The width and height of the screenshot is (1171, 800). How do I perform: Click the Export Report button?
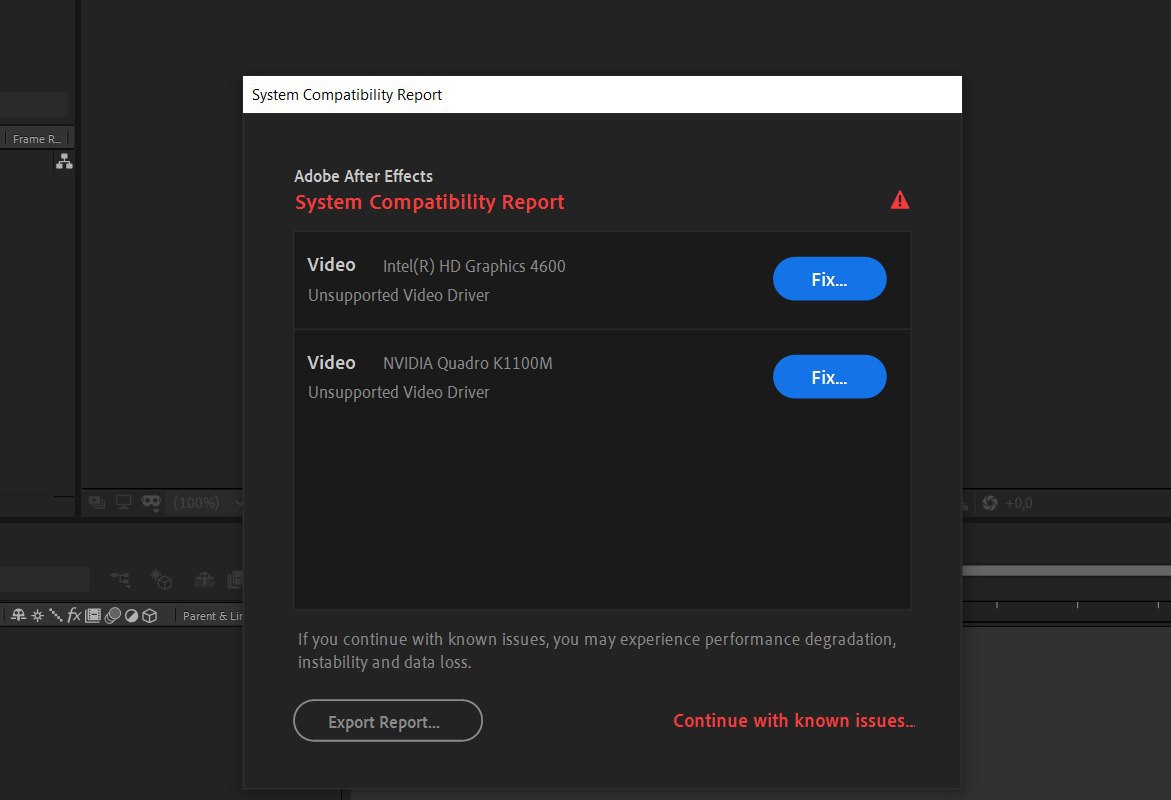[388, 721]
